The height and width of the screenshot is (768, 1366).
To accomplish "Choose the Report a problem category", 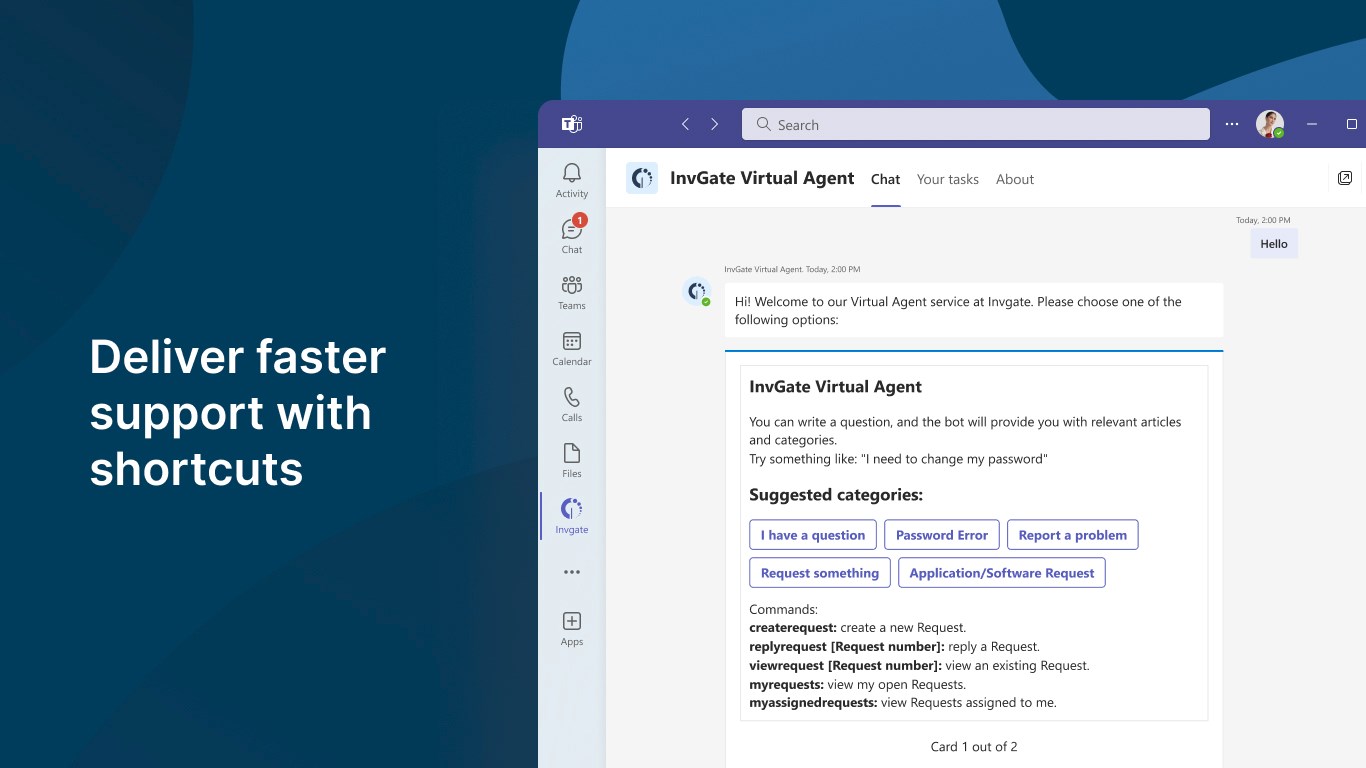I will [1073, 535].
